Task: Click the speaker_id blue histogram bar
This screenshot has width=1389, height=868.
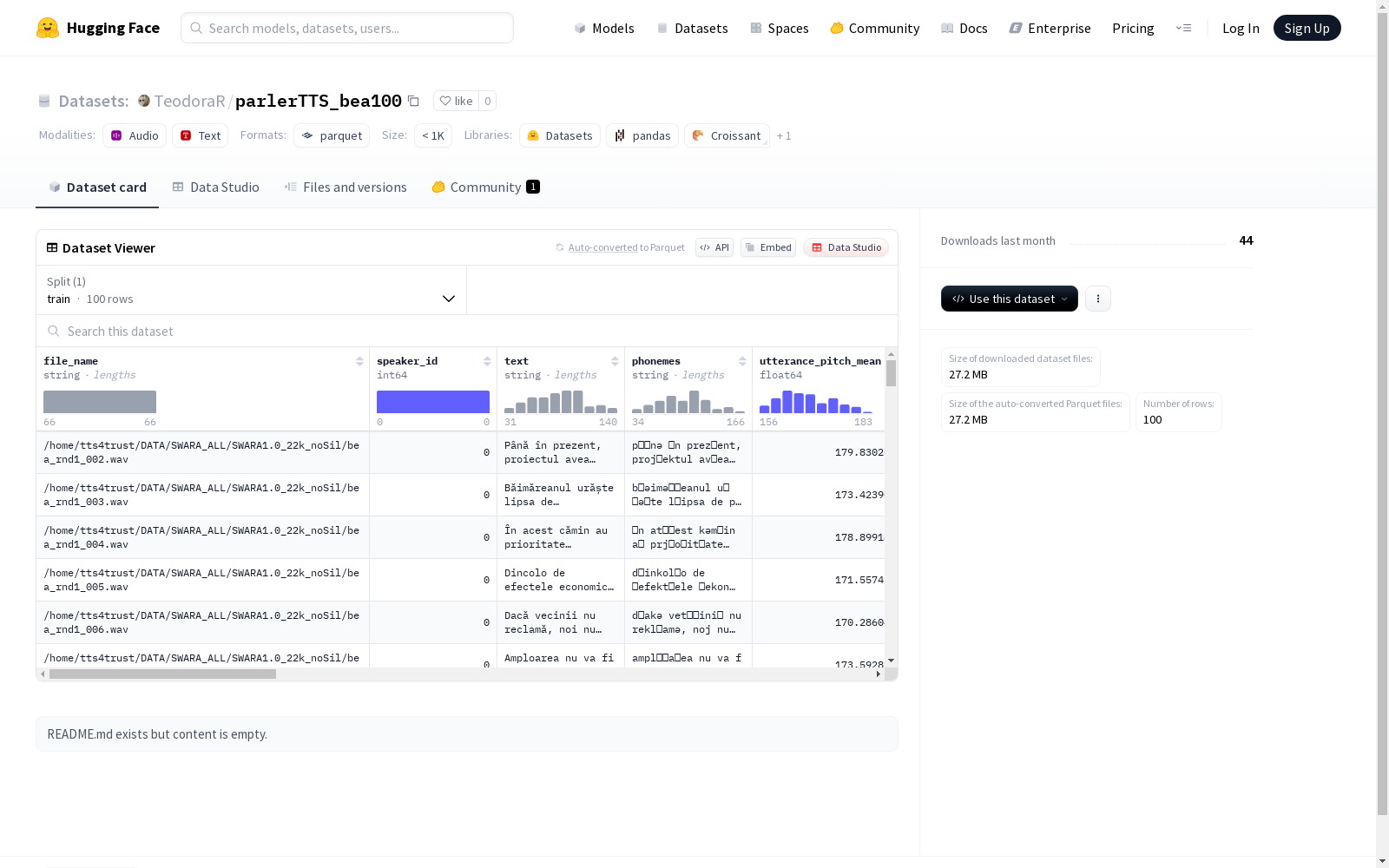Action: (433, 402)
